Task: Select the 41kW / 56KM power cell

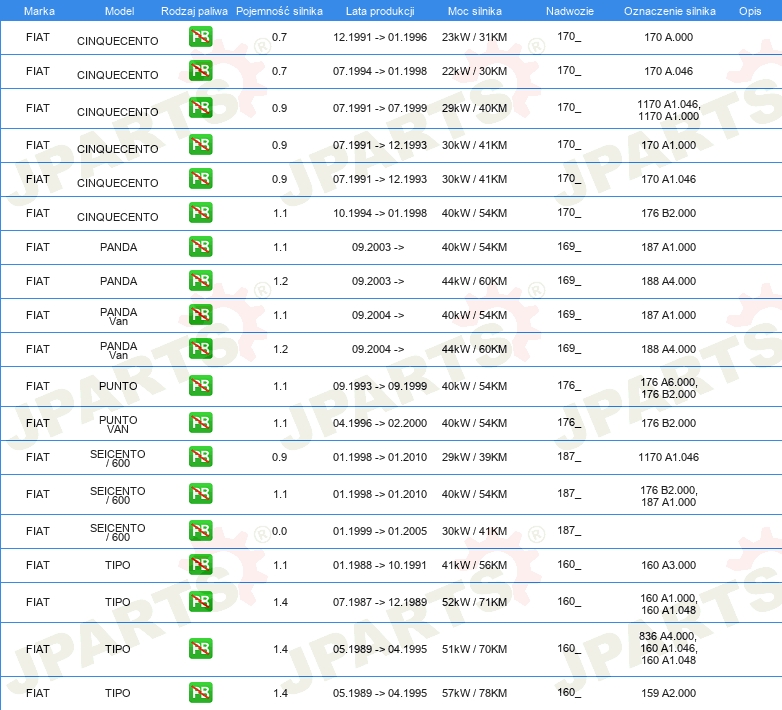Action: (x=474, y=565)
